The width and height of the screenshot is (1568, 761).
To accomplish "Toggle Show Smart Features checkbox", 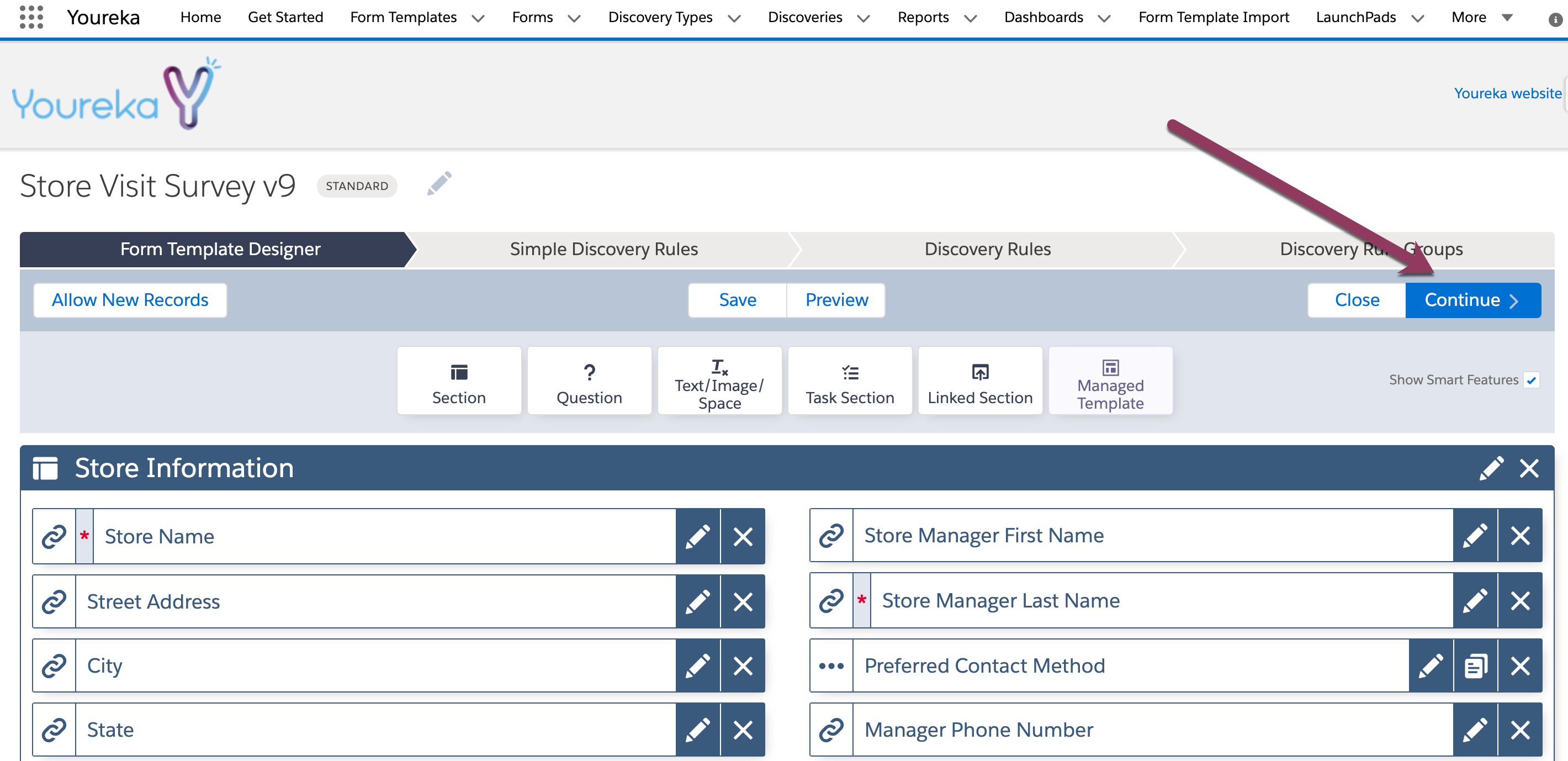I will (x=1532, y=380).
